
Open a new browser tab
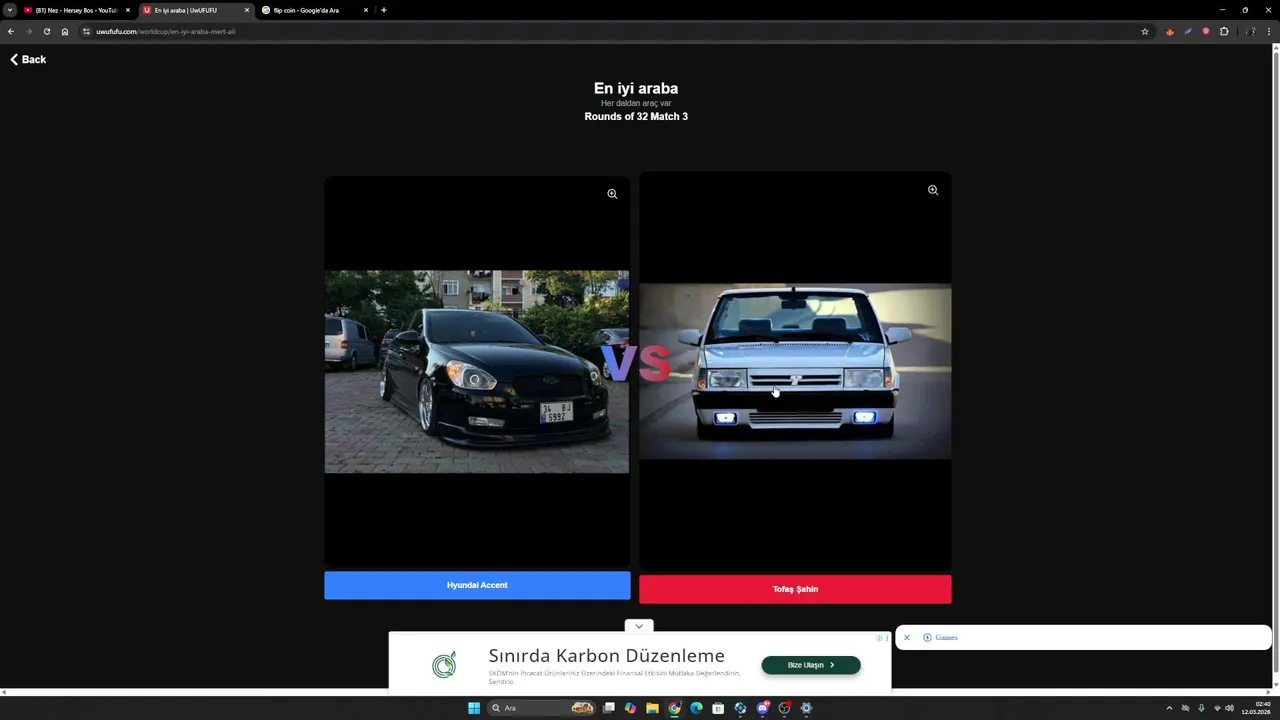[x=384, y=10]
